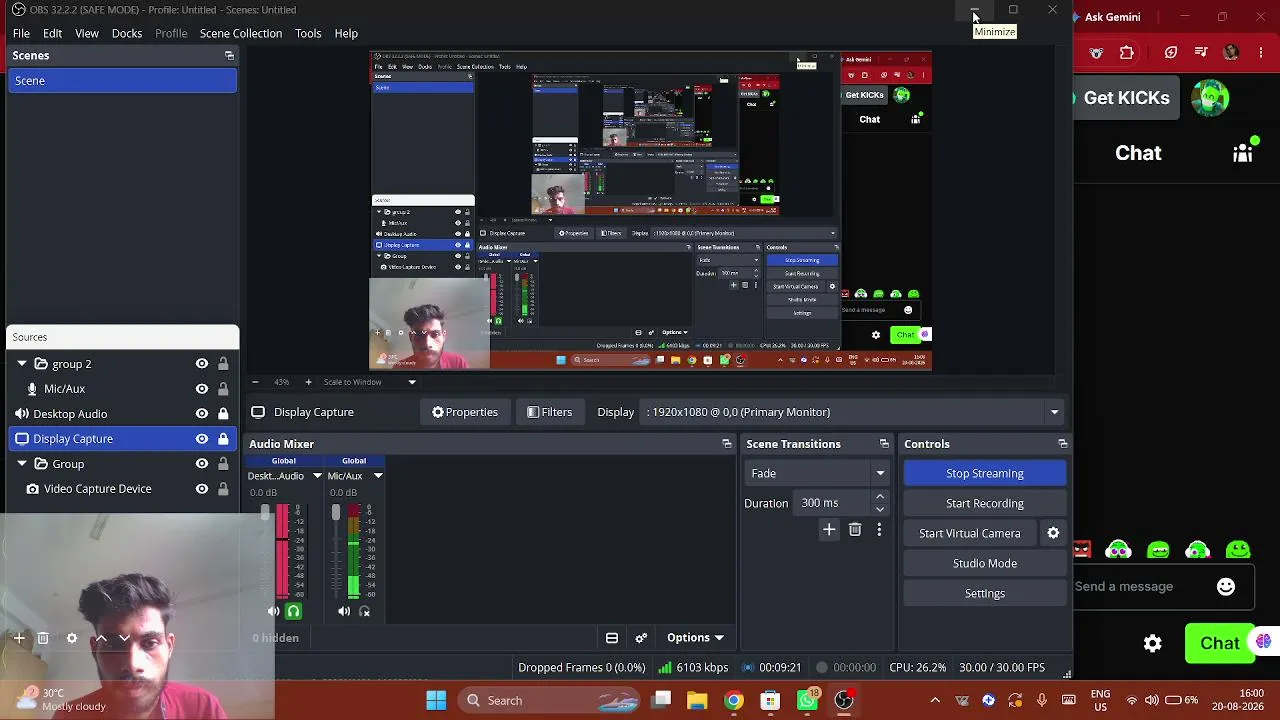Screen dimensions: 1280x720
Task: Click the chat users icon beside Chat heading
Action: tap(1243, 152)
